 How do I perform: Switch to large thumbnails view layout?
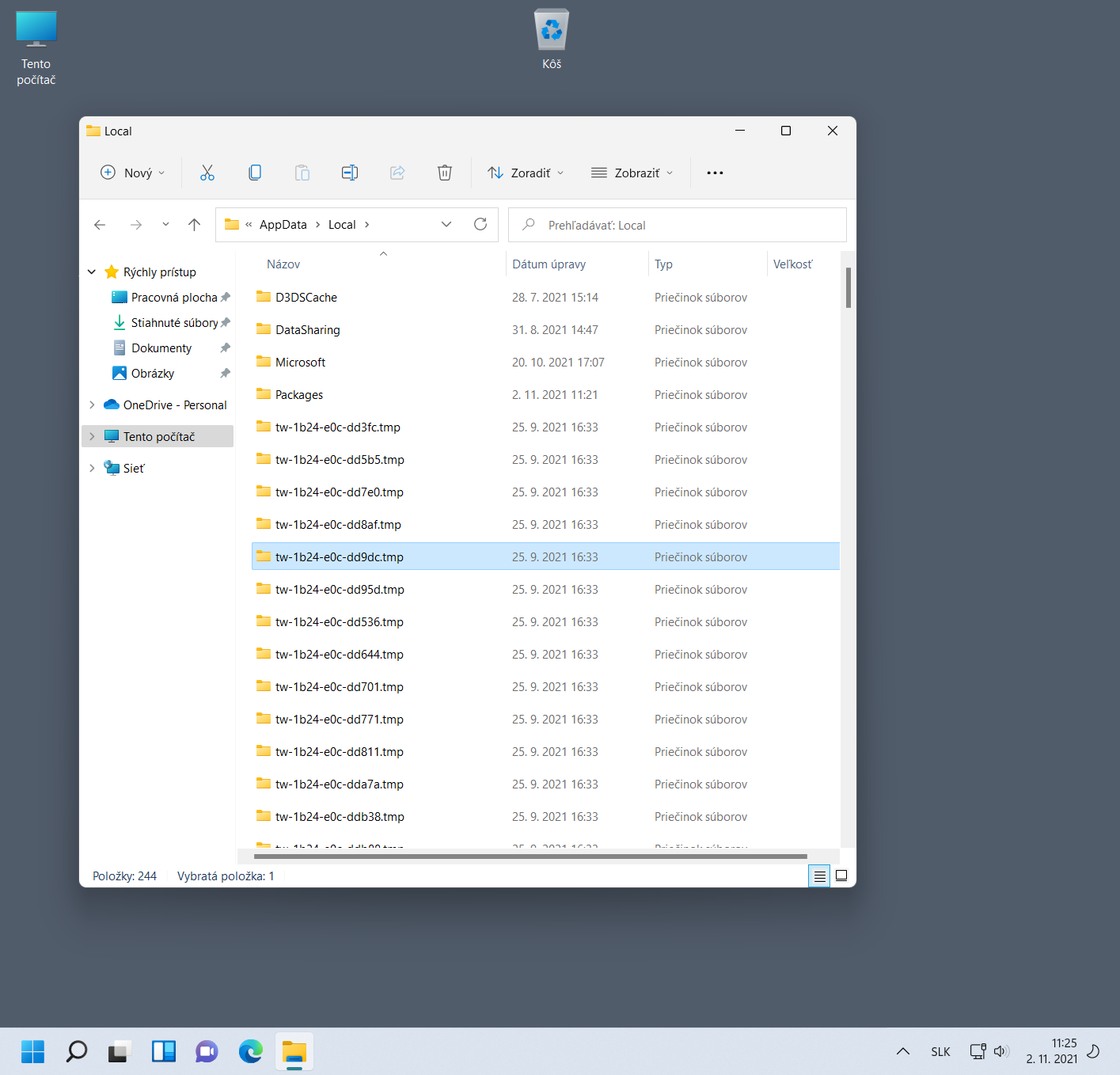tap(841, 876)
